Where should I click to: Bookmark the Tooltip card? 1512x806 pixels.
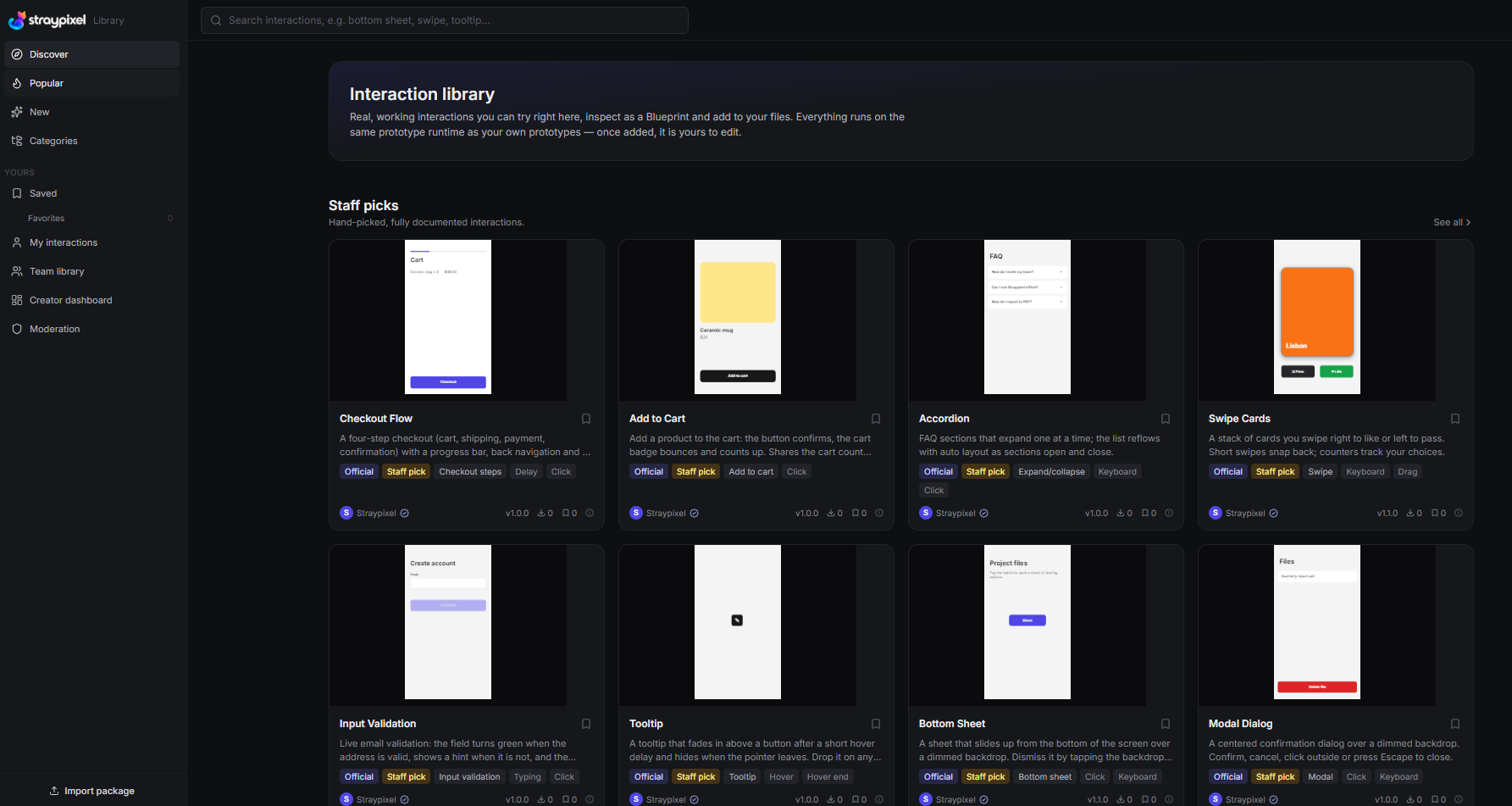tap(876, 724)
